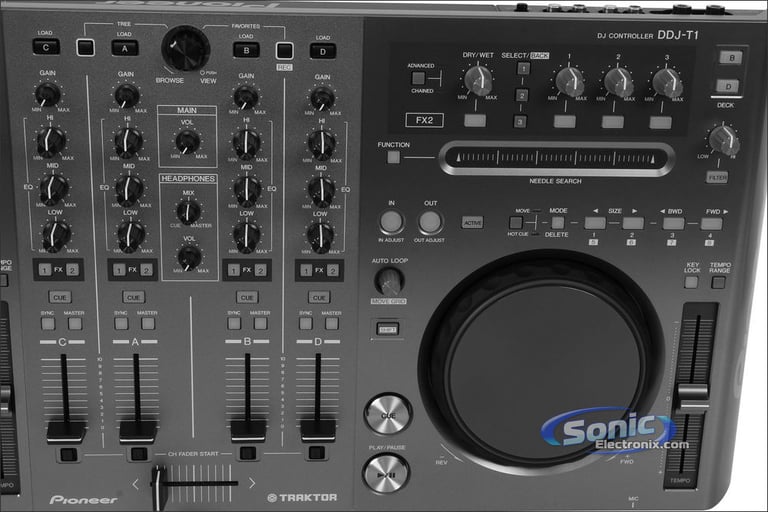Click the FX2 DRY/WET knob

pyautogui.click(x=478, y=80)
